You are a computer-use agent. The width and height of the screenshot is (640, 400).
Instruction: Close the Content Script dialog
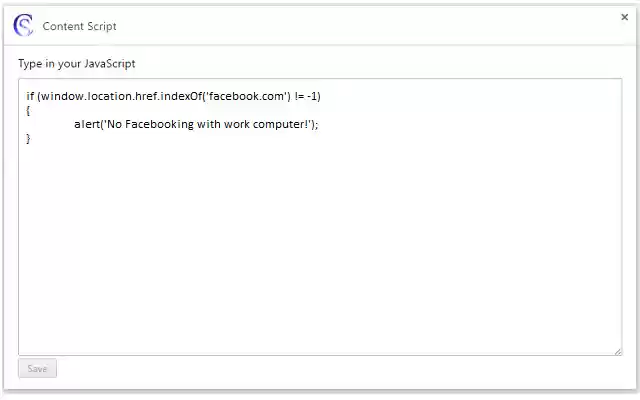625,17
